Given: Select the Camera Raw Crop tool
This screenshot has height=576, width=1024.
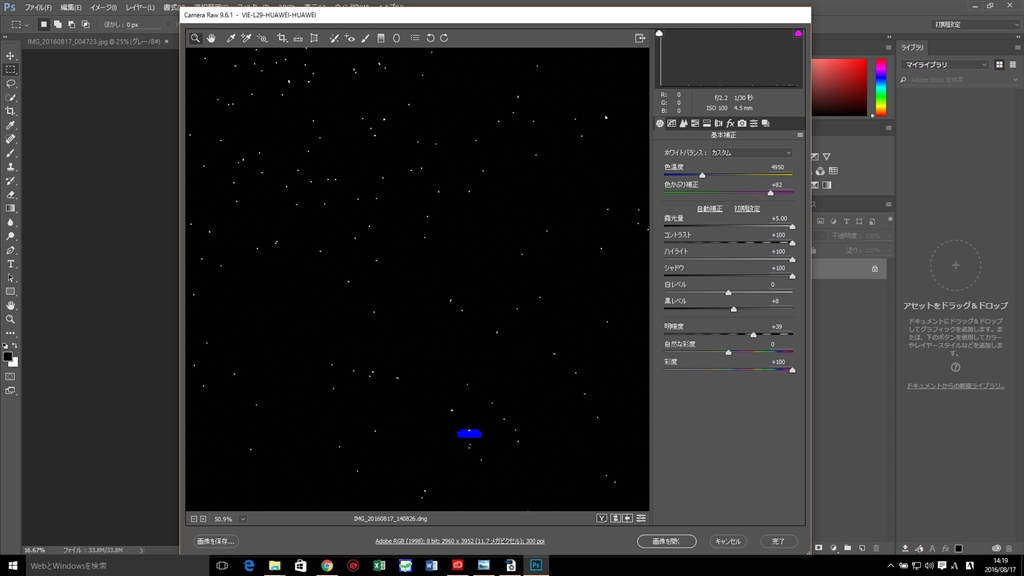Looking at the screenshot, I should tap(282, 39).
